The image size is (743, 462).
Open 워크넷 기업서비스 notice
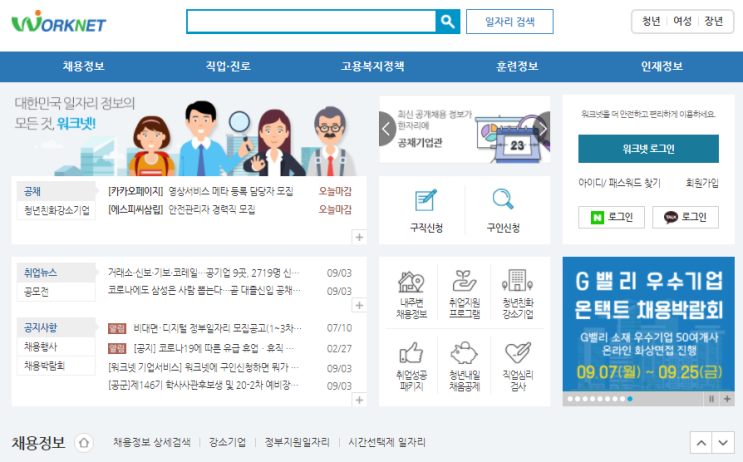[203, 367]
